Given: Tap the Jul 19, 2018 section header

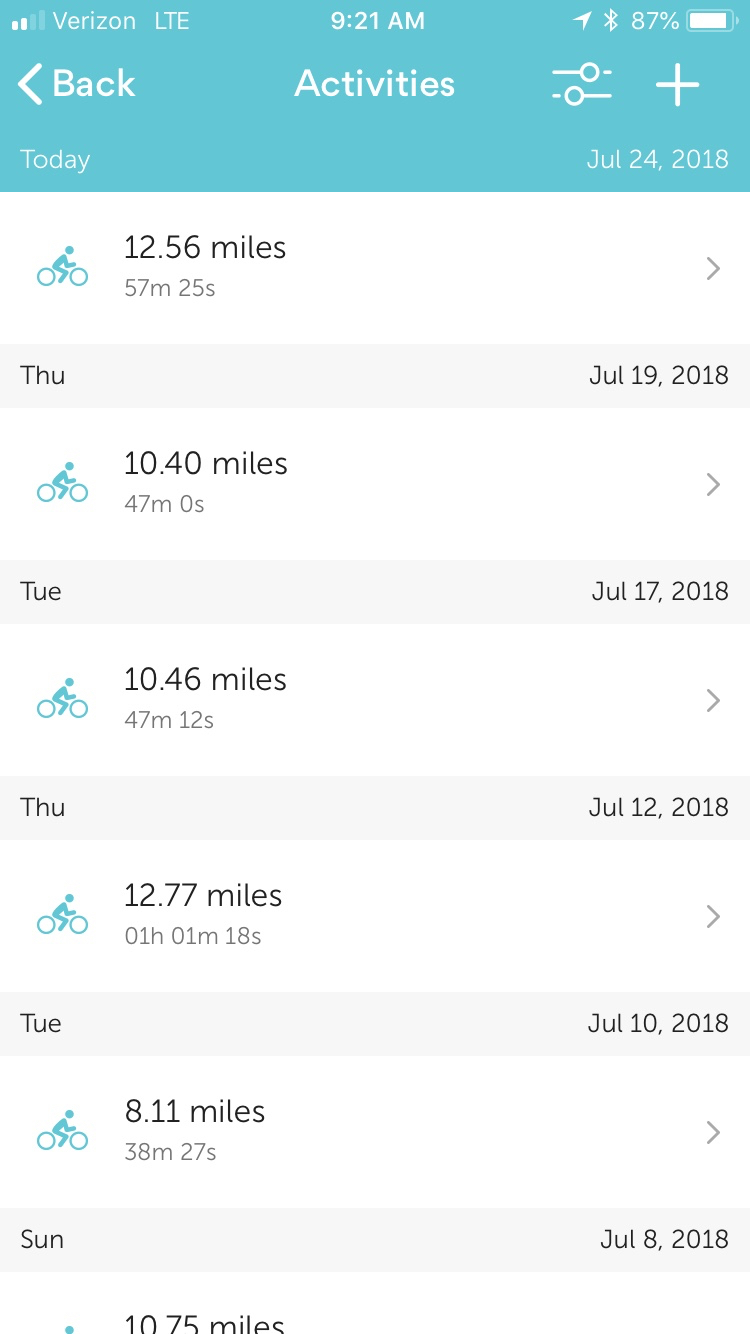Looking at the screenshot, I should 658,376.
